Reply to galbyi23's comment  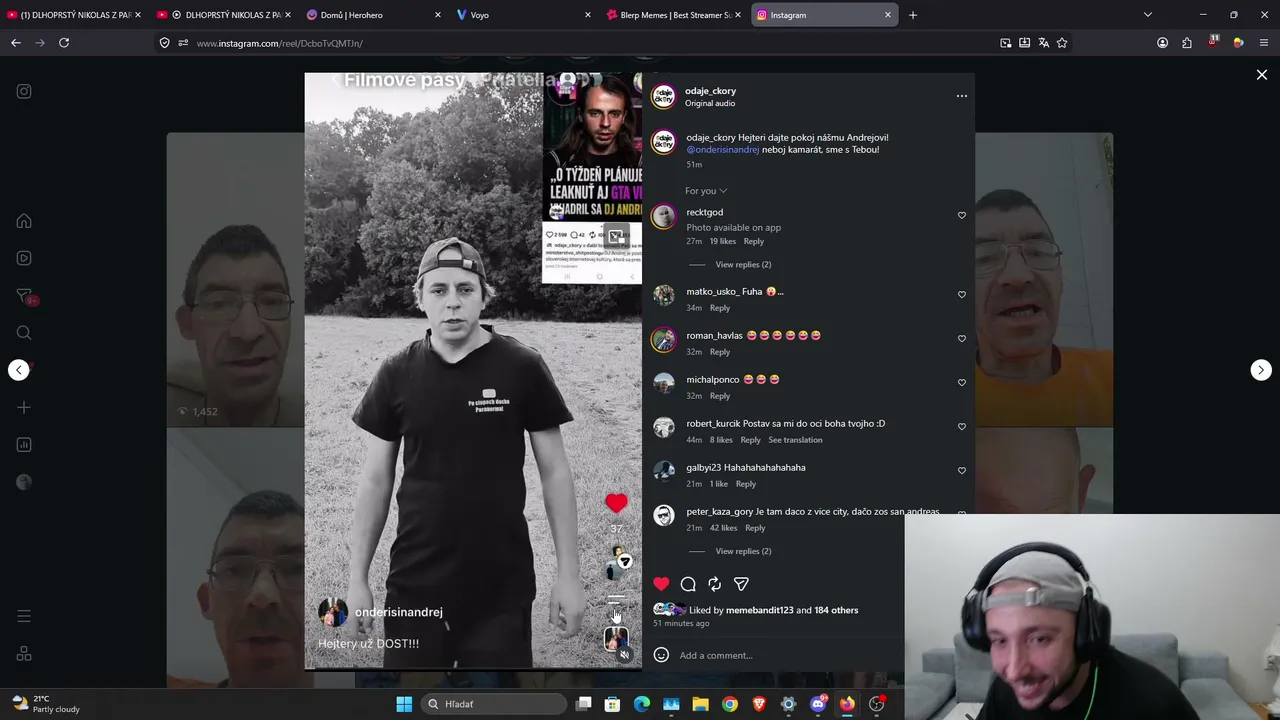click(746, 484)
